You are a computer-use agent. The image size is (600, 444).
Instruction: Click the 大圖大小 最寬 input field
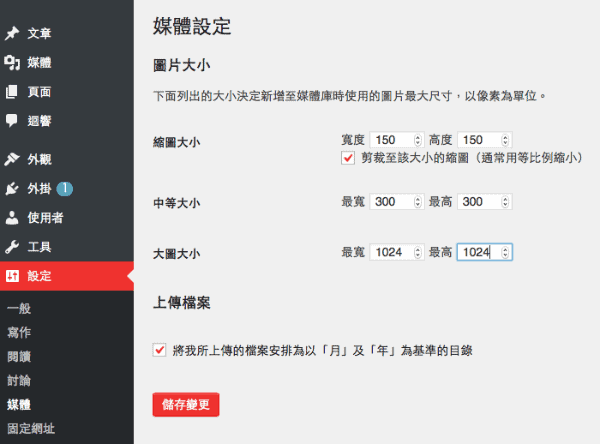[397, 252]
